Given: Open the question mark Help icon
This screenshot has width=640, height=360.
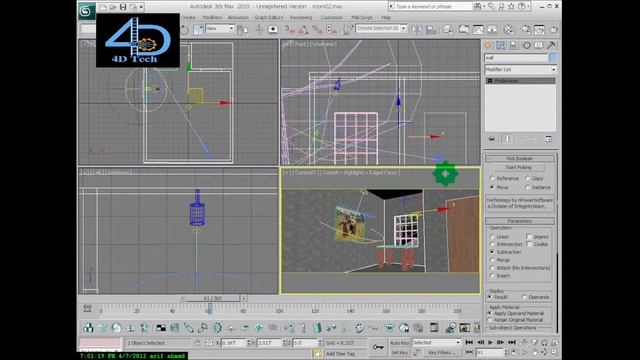Looking at the screenshot, I should click(x=521, y=7).
